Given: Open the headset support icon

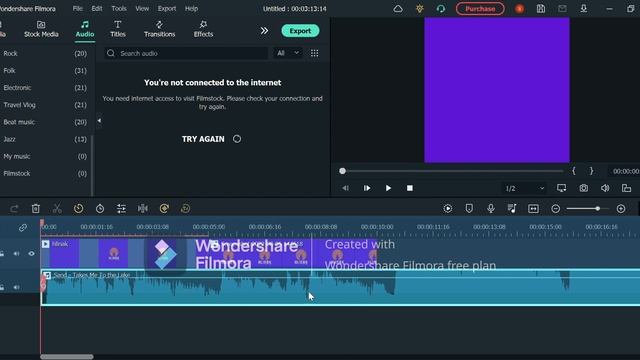Looking at the screenshot, I should (x=441, y=9).
